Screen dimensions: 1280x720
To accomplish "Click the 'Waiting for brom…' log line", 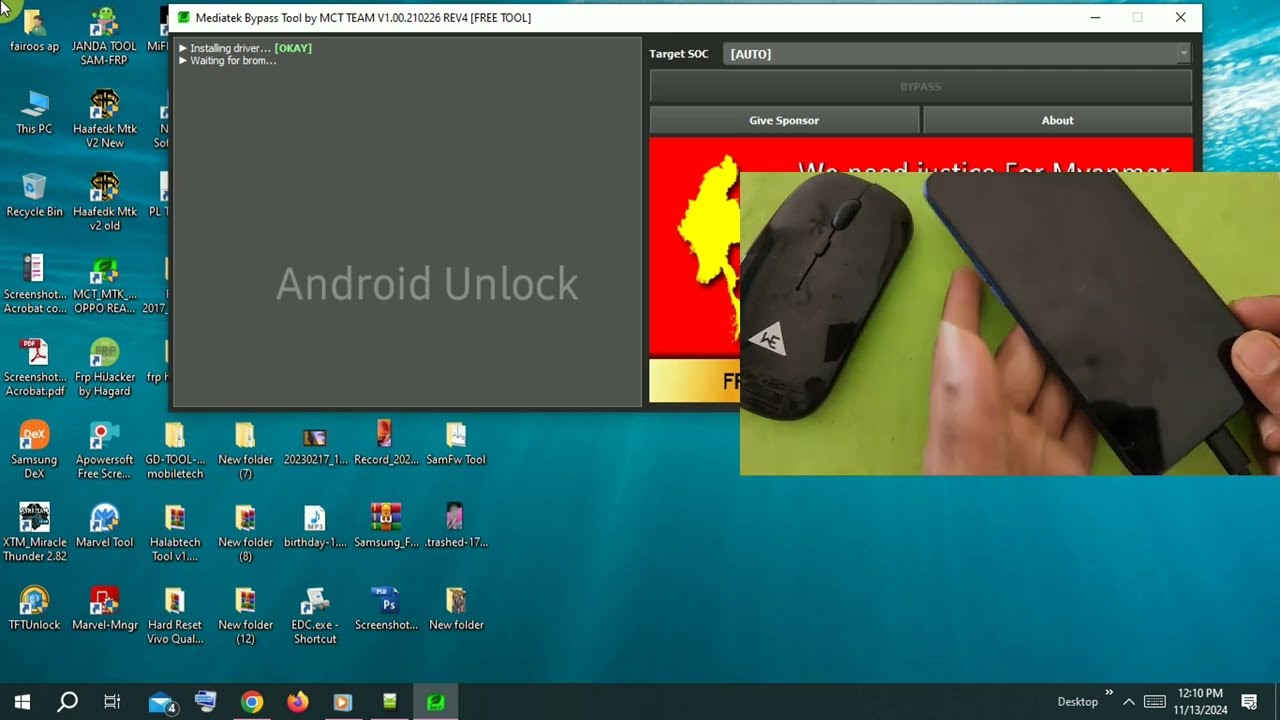I will coord(227,61).
